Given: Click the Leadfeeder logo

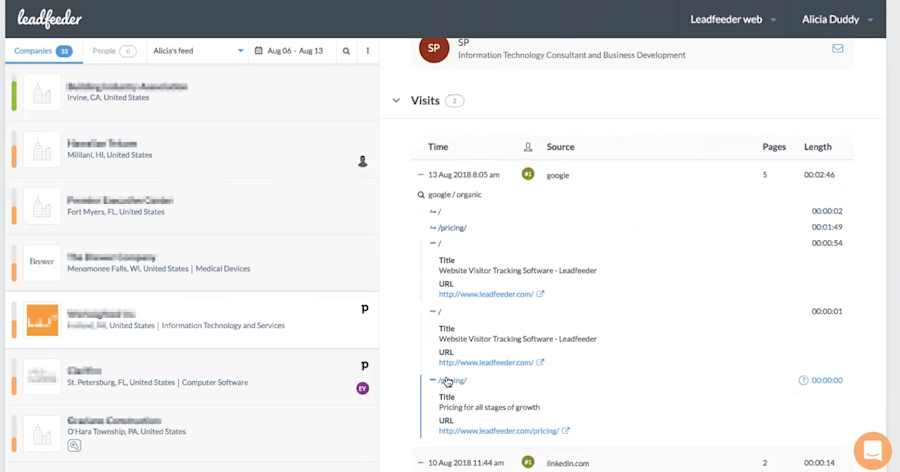Looking at the screenshot, I should [49, 19].
